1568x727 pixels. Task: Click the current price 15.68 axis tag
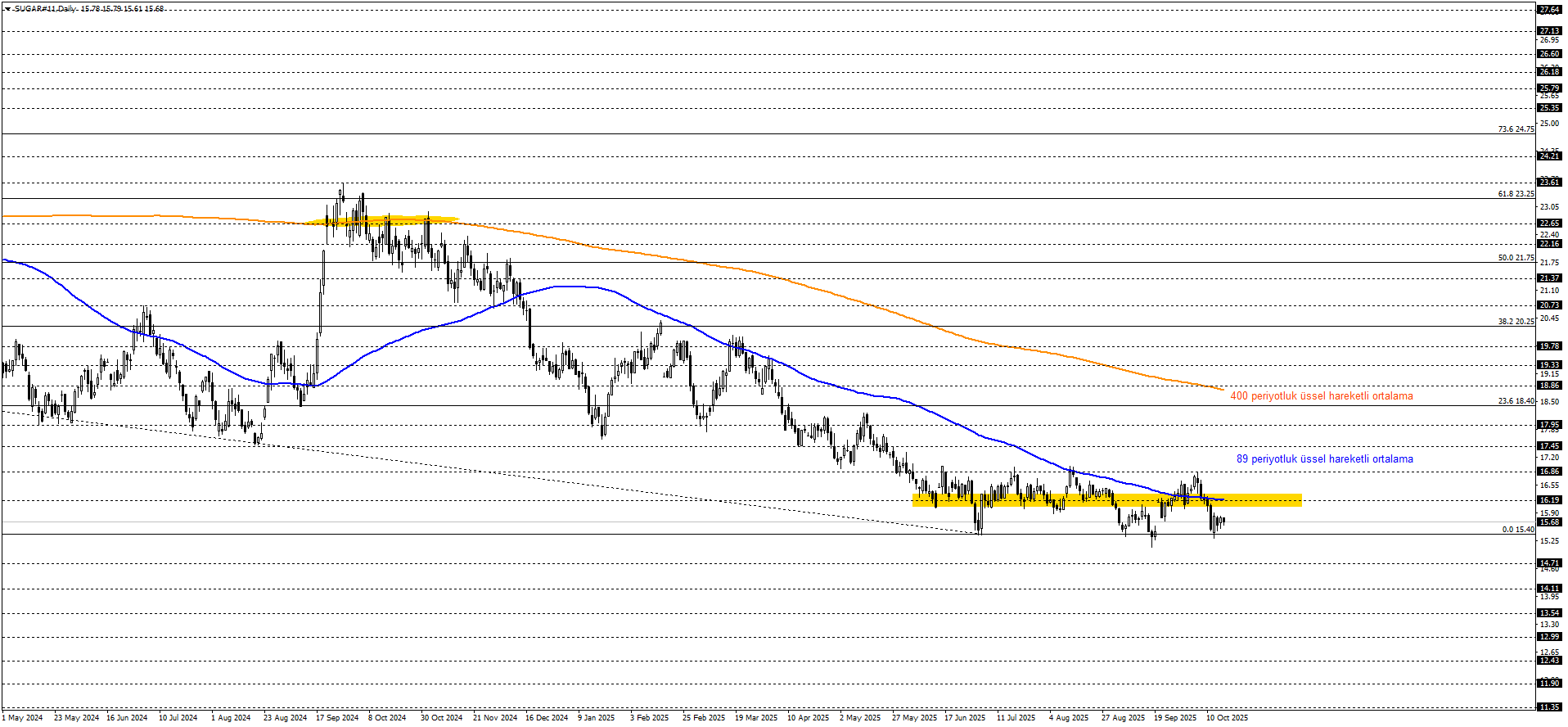pyautogui.click(x=1548, y=522)
